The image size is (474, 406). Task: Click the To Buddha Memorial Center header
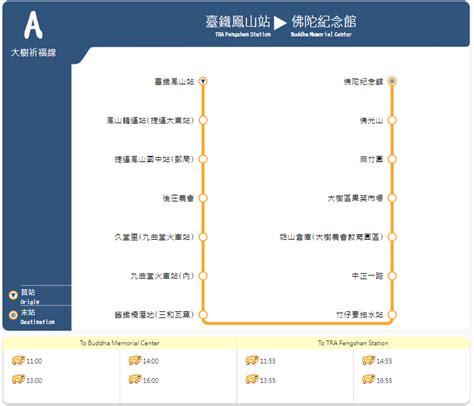tap(120, 343)
